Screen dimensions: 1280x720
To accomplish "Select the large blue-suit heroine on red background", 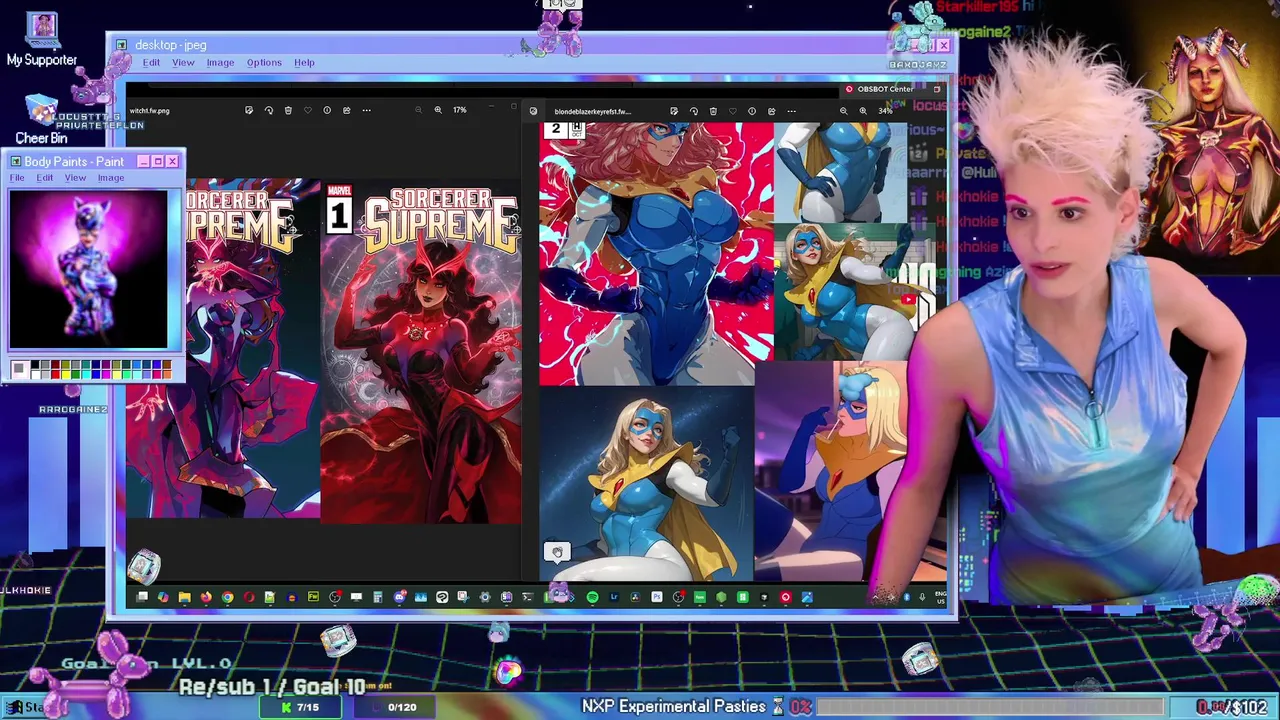I will (656, 254).
